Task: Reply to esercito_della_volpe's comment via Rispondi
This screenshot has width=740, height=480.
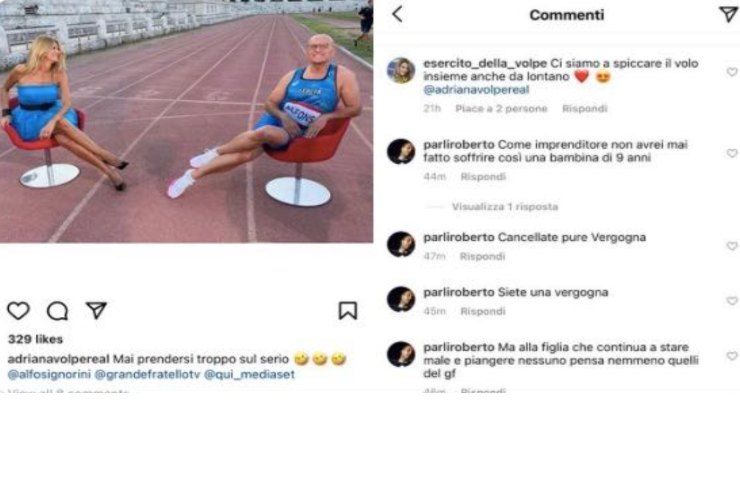Action: pos(585,109)
